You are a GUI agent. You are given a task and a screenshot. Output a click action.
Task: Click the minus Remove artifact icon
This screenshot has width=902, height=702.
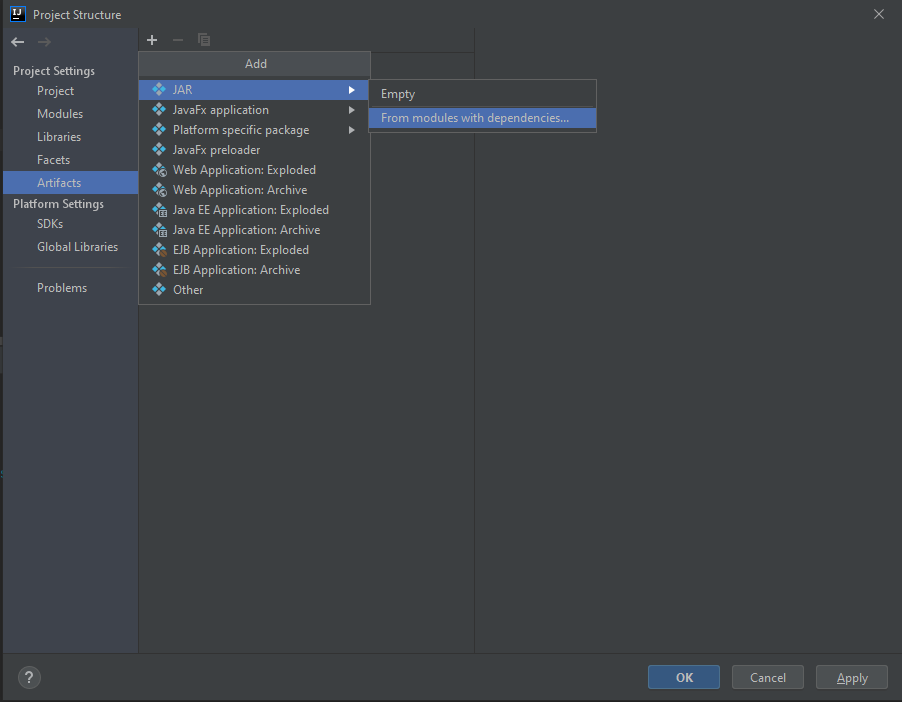pyautogui.click(x=178, y=40)
